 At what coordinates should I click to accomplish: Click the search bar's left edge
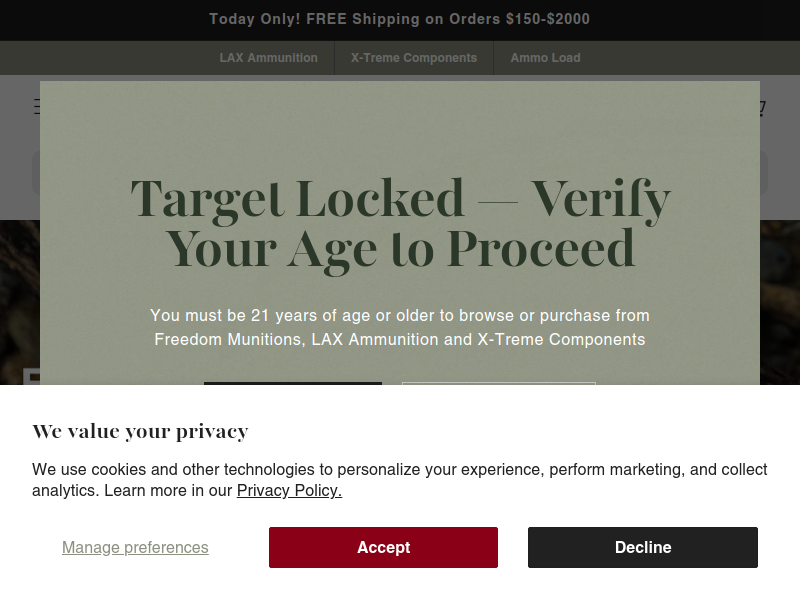[36, 173]
